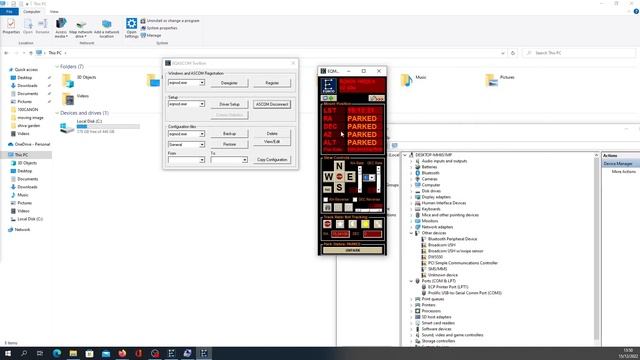Adjust DEC Rate vertical slider
640x360 pixels.
point(378,179)
